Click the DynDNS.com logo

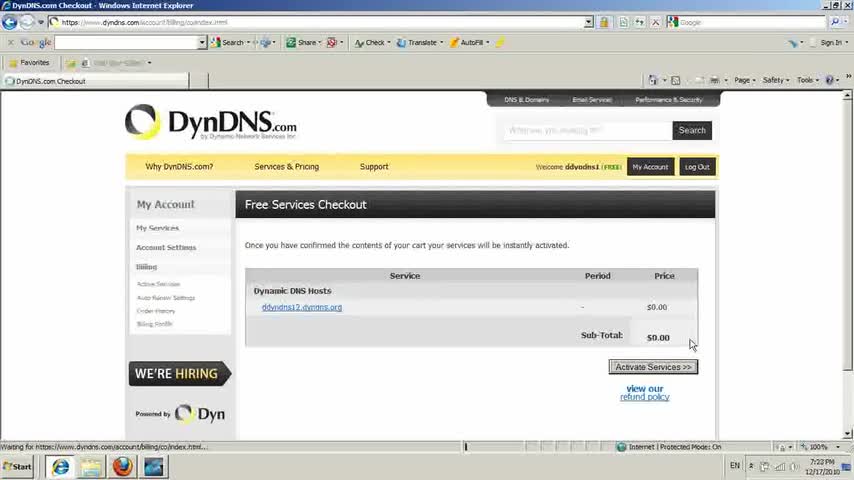pos(211,122)
